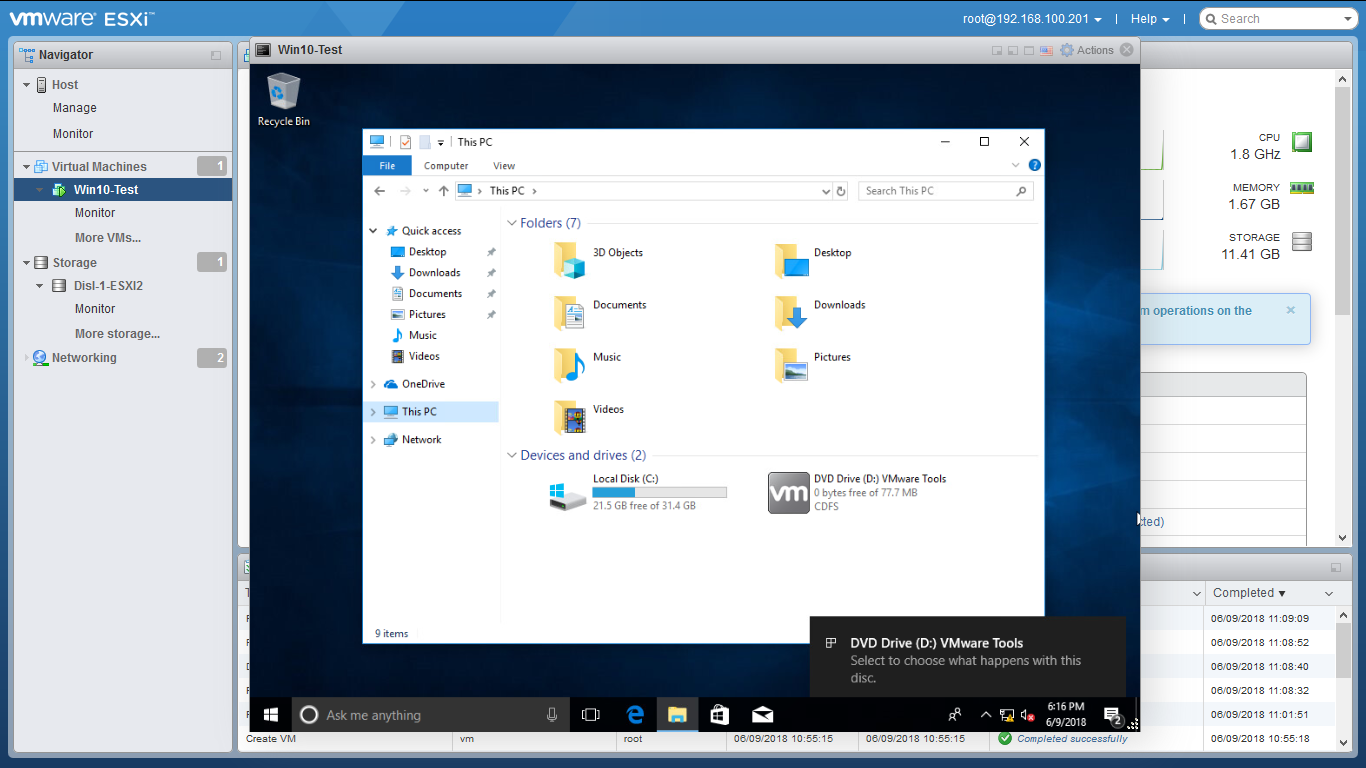Click the Task View taskbar button
The image size is (1366, 768).
click(x=591, y=714)
